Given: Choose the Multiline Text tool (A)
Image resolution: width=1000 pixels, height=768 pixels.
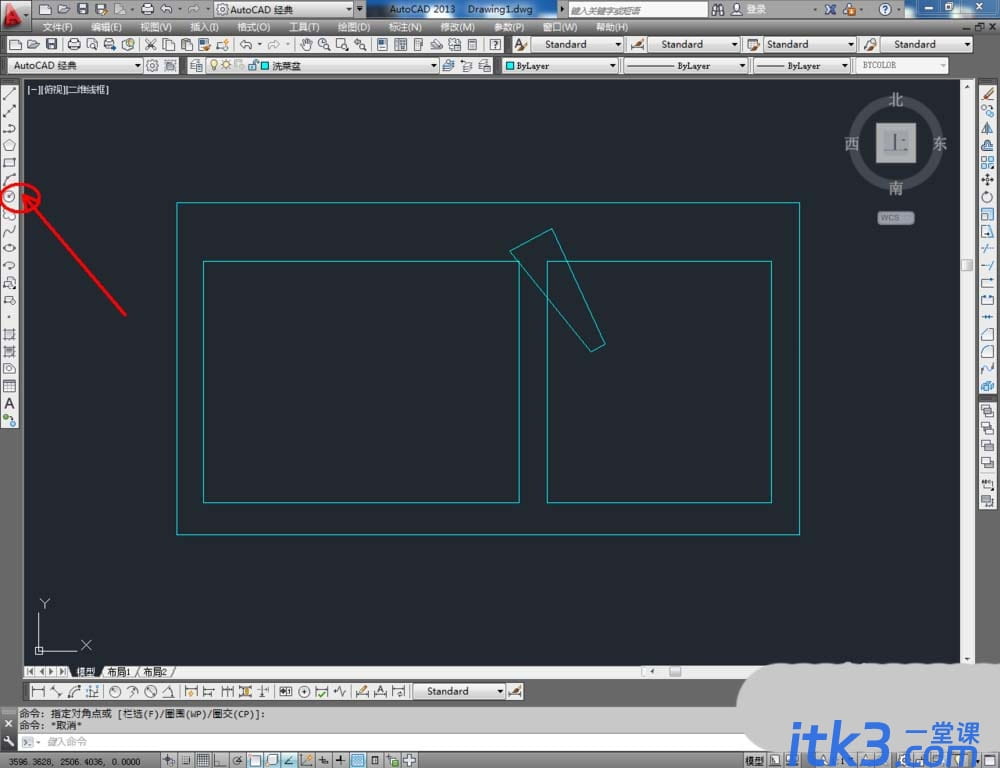Looking at the screenshot, I should pos(10,403).
